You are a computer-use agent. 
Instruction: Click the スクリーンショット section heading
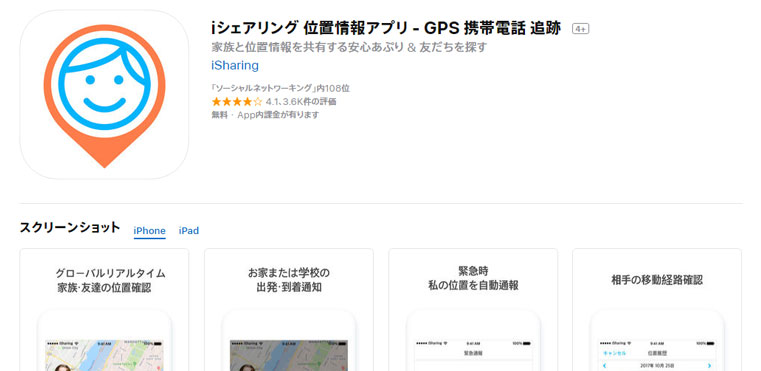point(70,227)
